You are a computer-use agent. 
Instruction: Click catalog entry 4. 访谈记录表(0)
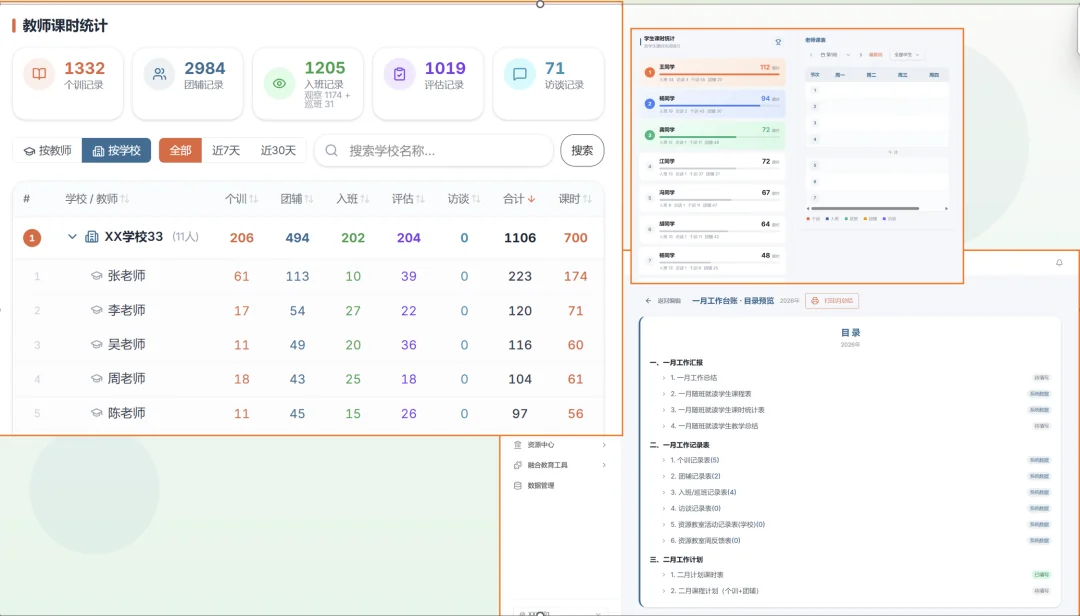pyautogui.click(x=696, y=509)
